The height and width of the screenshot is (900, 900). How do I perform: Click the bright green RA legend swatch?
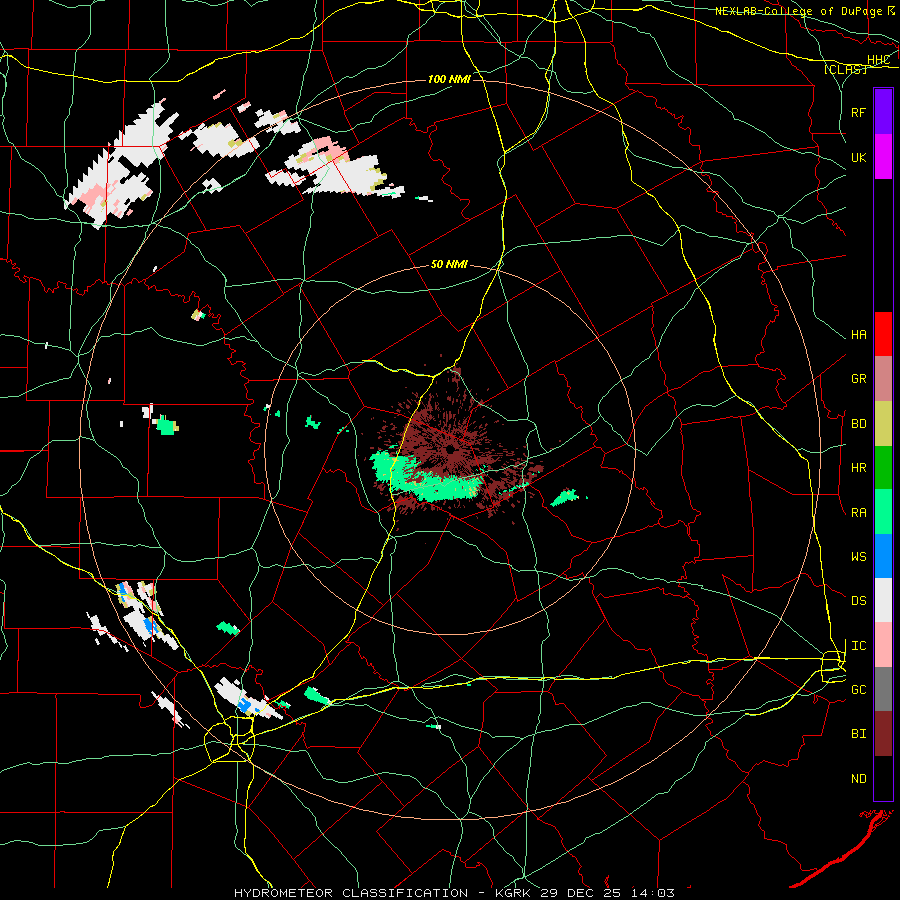coord(883,512)
